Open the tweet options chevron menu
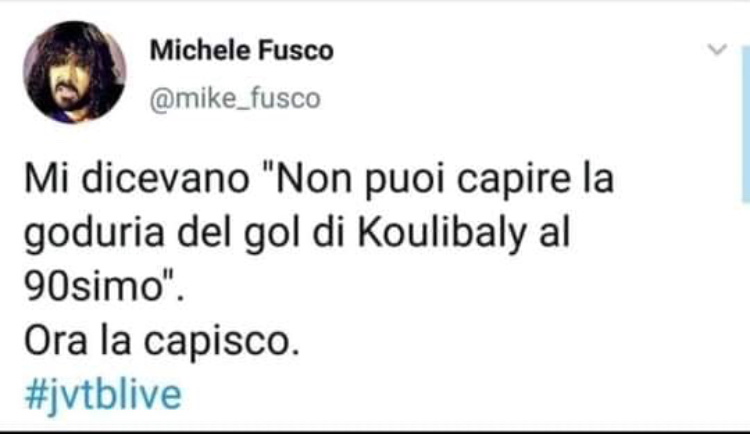The width and height of the screenshot is (750, 434). (717, 49)
